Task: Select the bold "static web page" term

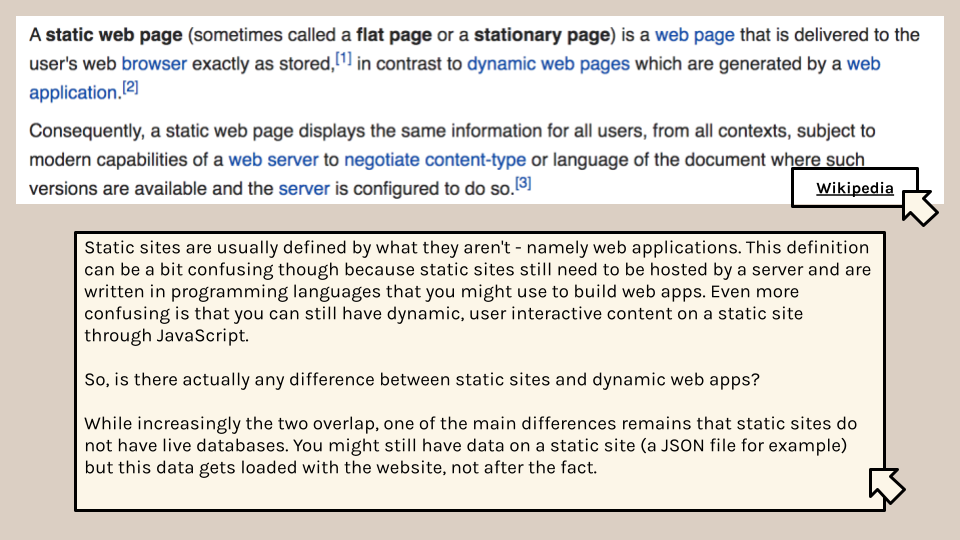Action: 114,35
